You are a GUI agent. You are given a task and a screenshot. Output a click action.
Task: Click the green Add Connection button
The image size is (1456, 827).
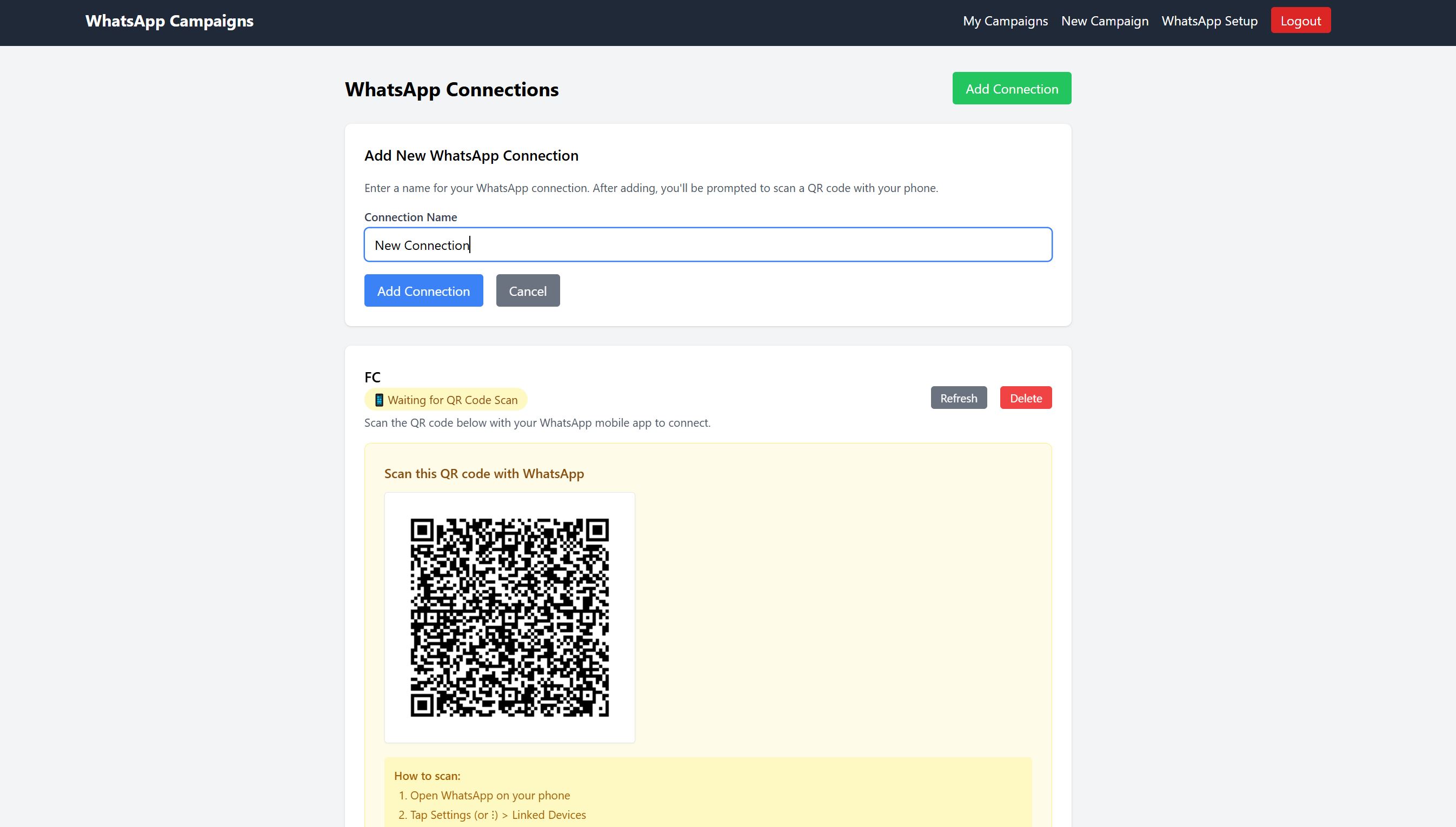pos(1011,89)
